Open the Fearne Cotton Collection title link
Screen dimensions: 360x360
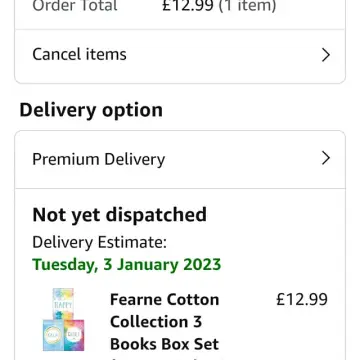[165, 322]
